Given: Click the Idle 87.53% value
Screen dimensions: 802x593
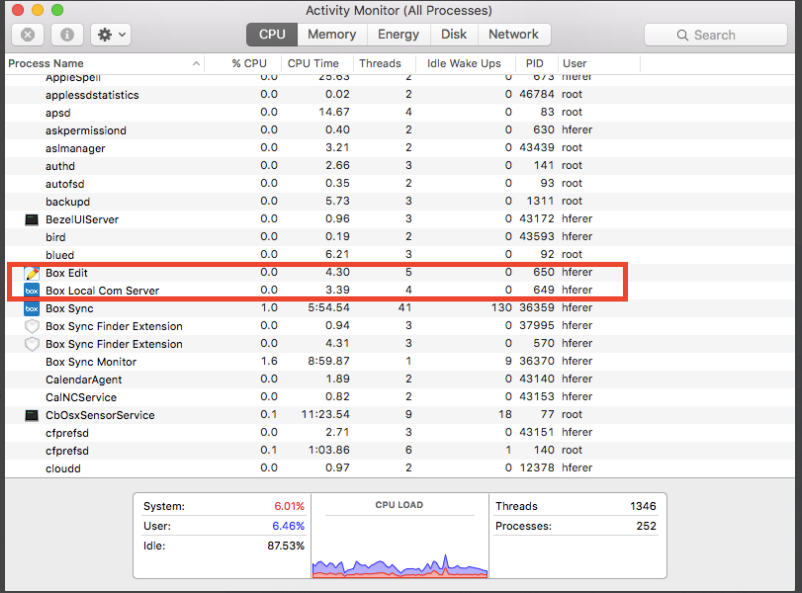Looking at the screenshot, I should 285,546.
